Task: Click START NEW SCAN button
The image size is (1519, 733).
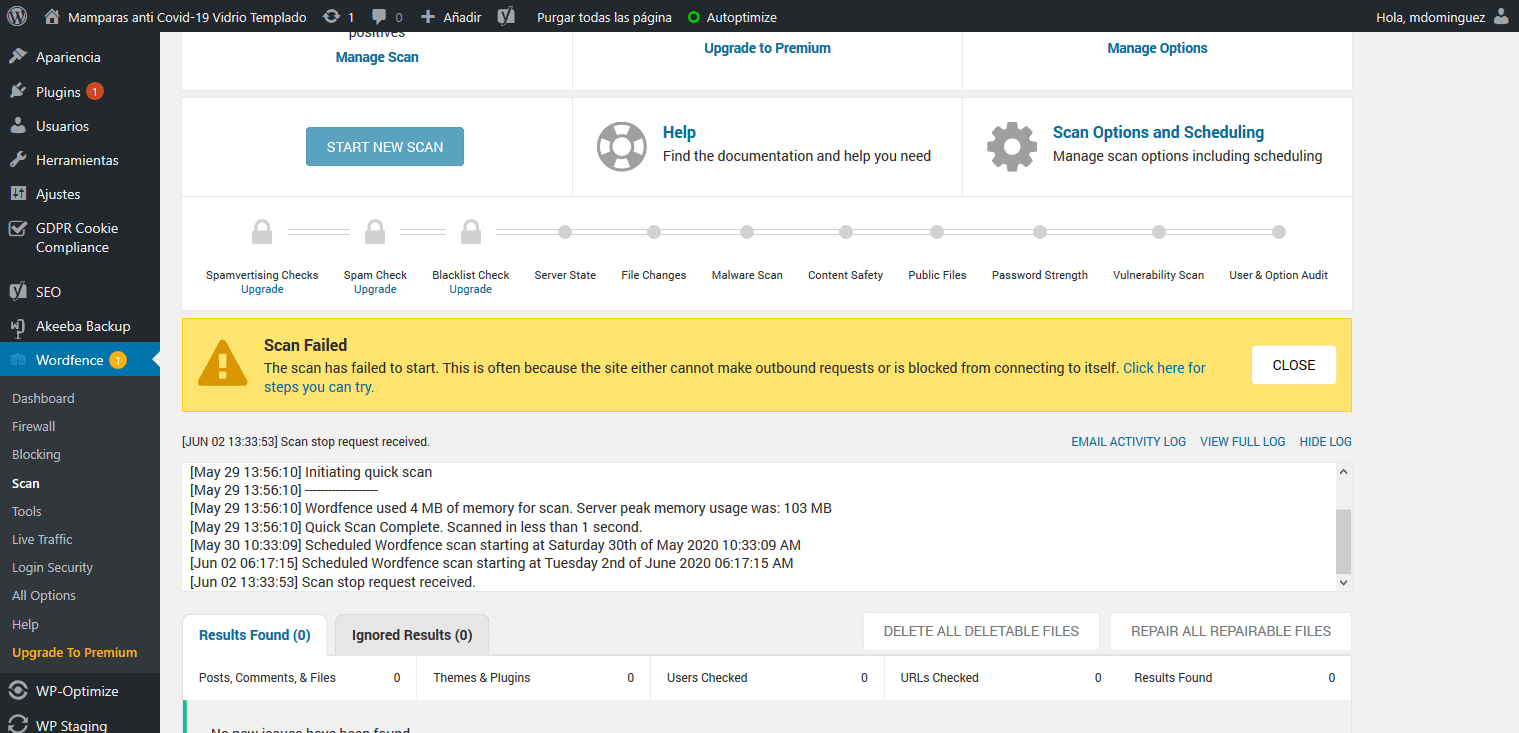Action: (385, 147)
